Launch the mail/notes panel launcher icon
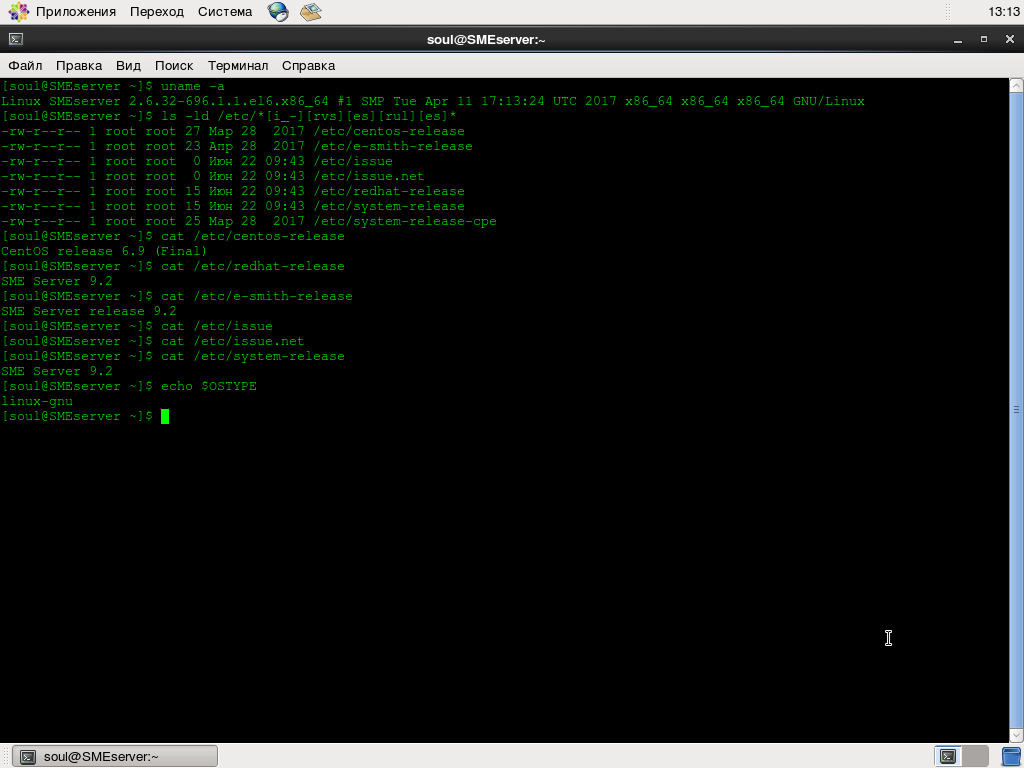 311,12
